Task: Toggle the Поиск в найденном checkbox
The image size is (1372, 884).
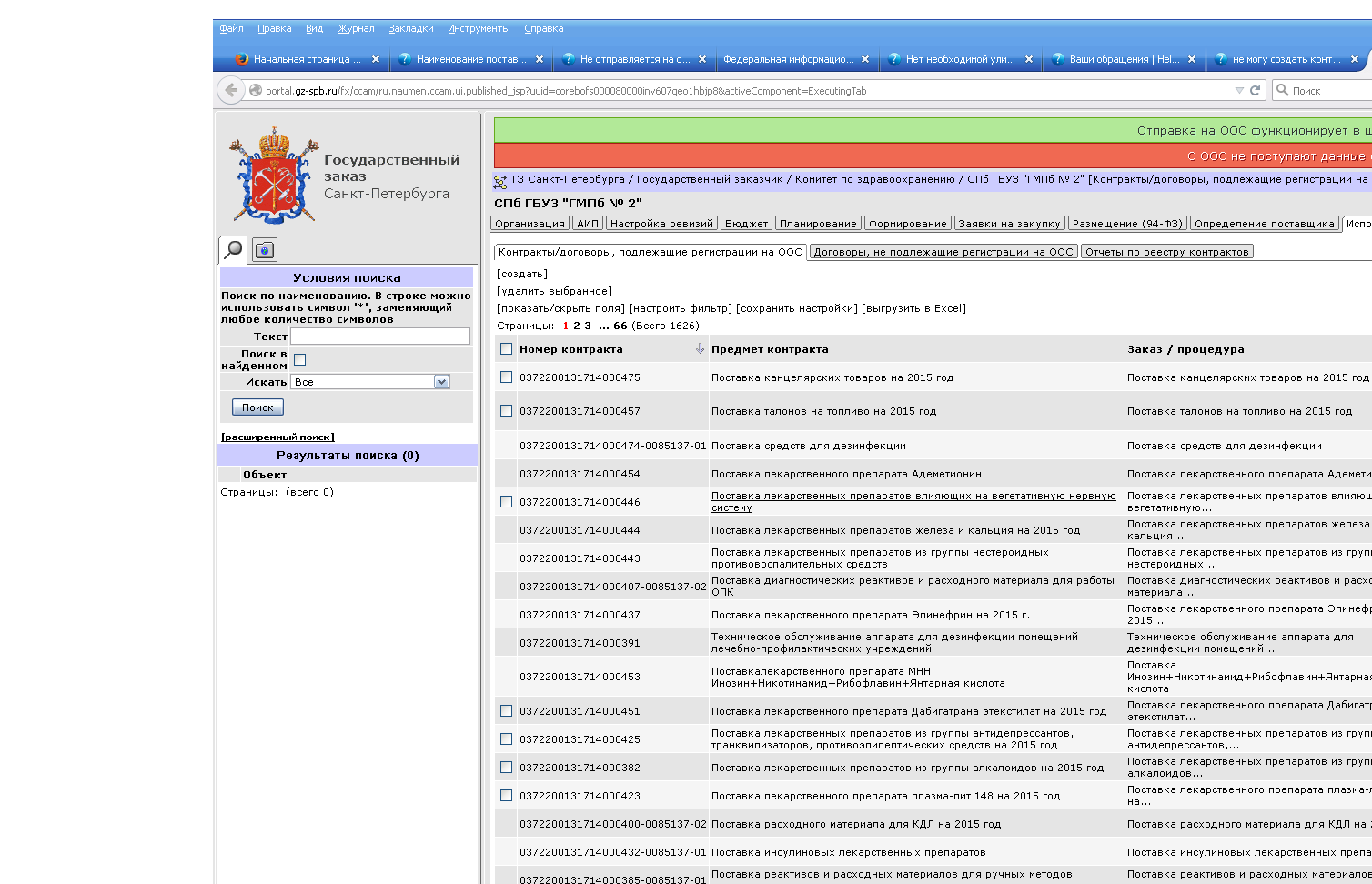Action: point(300,359)
